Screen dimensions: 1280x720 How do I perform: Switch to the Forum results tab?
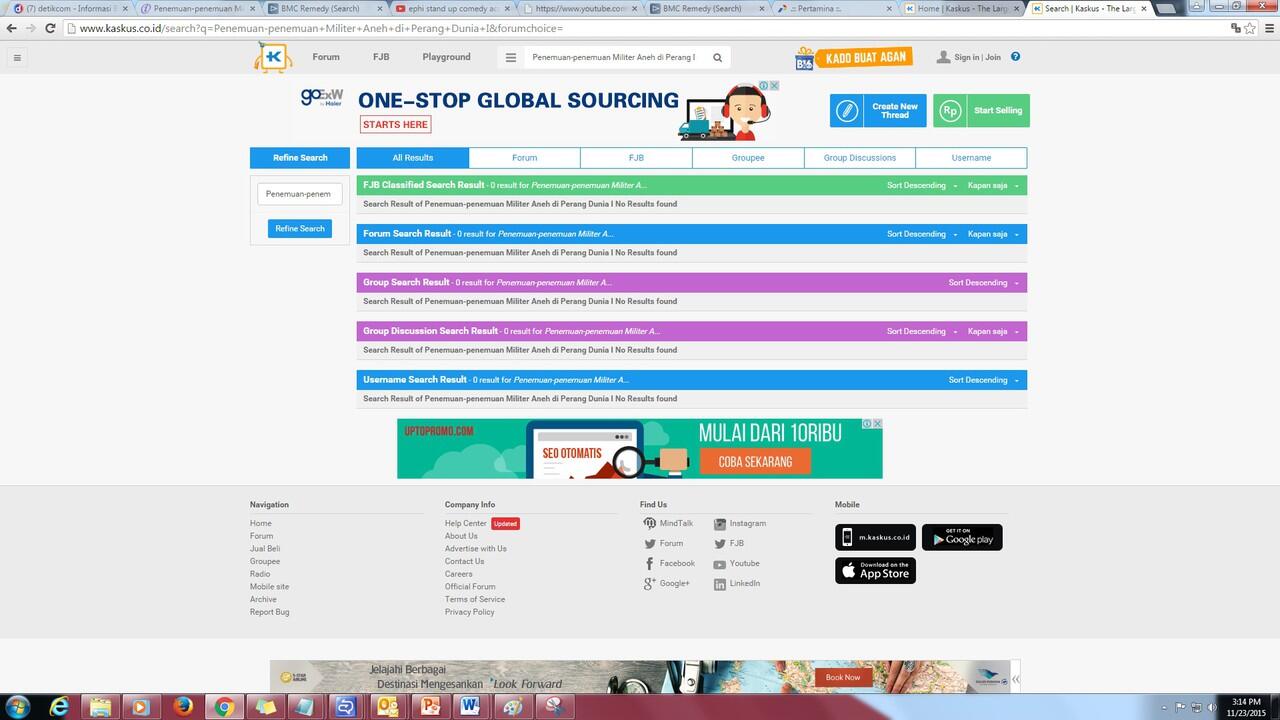click(x=525, y=158)
